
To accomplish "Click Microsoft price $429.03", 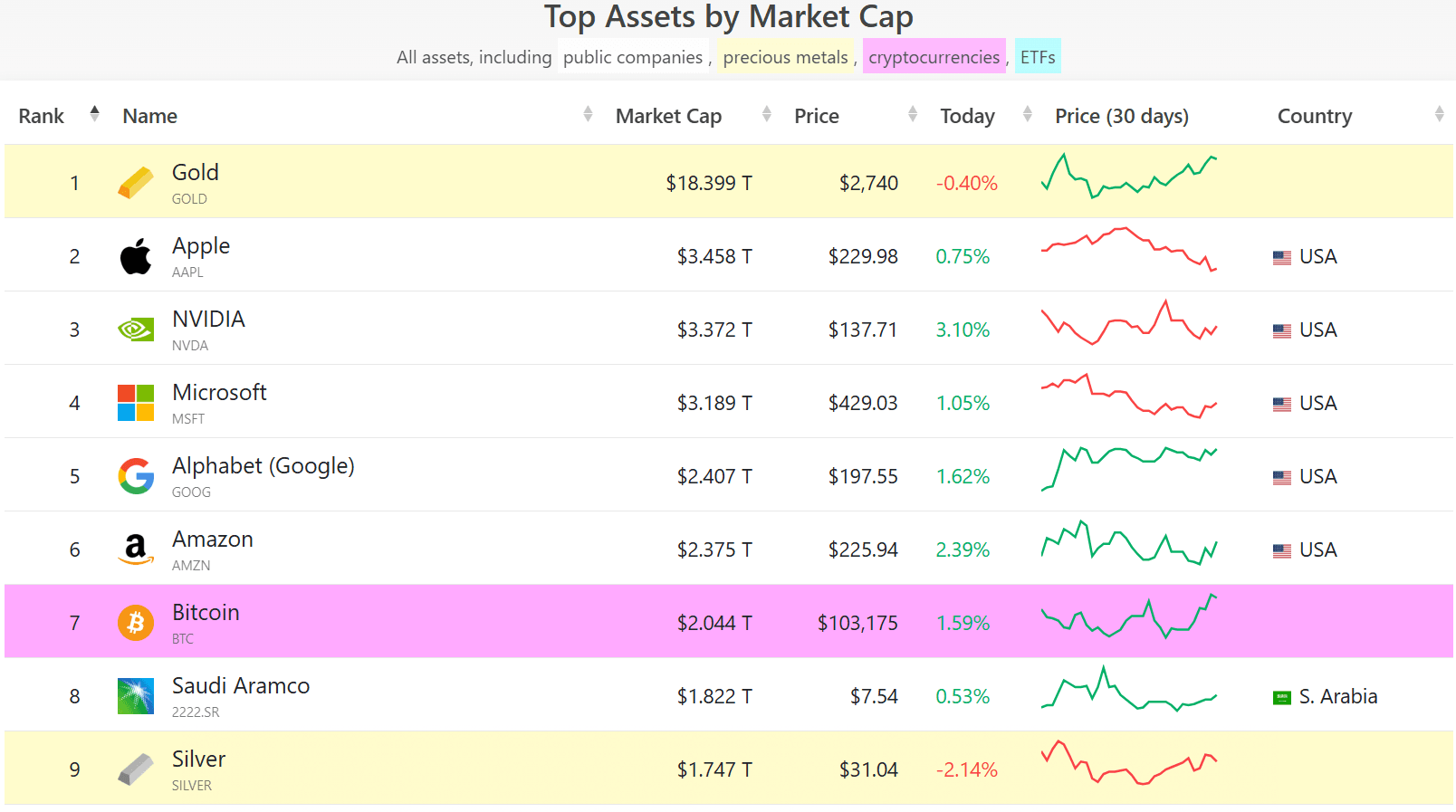I will [x=863, y=403].
